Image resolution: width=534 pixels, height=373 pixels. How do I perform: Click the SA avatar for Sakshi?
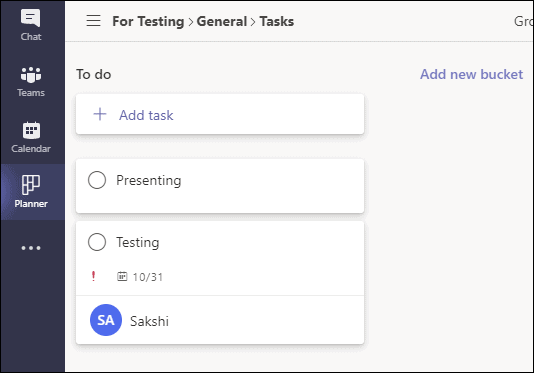106,320
